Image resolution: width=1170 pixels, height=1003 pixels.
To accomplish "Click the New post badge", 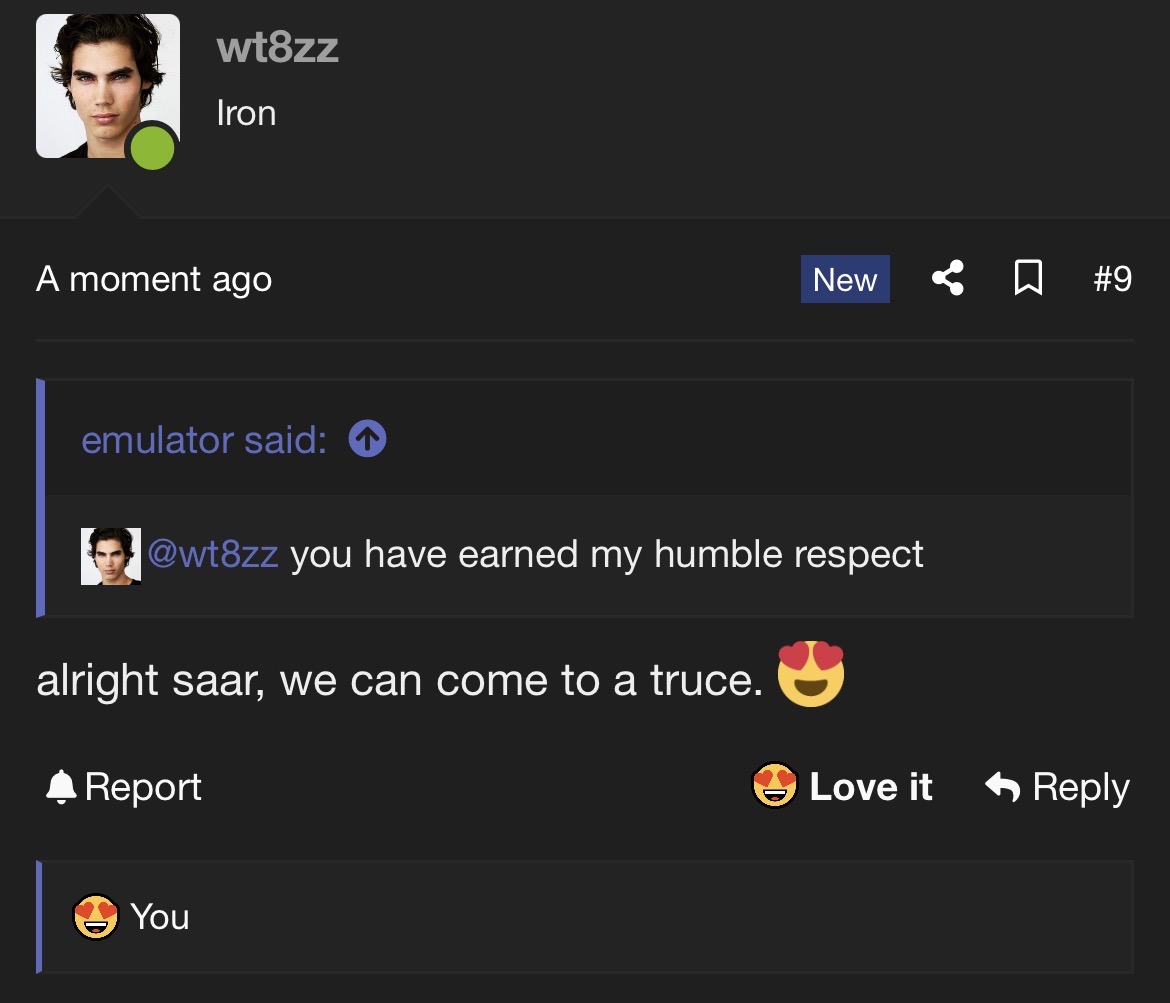I will [845, 279].
